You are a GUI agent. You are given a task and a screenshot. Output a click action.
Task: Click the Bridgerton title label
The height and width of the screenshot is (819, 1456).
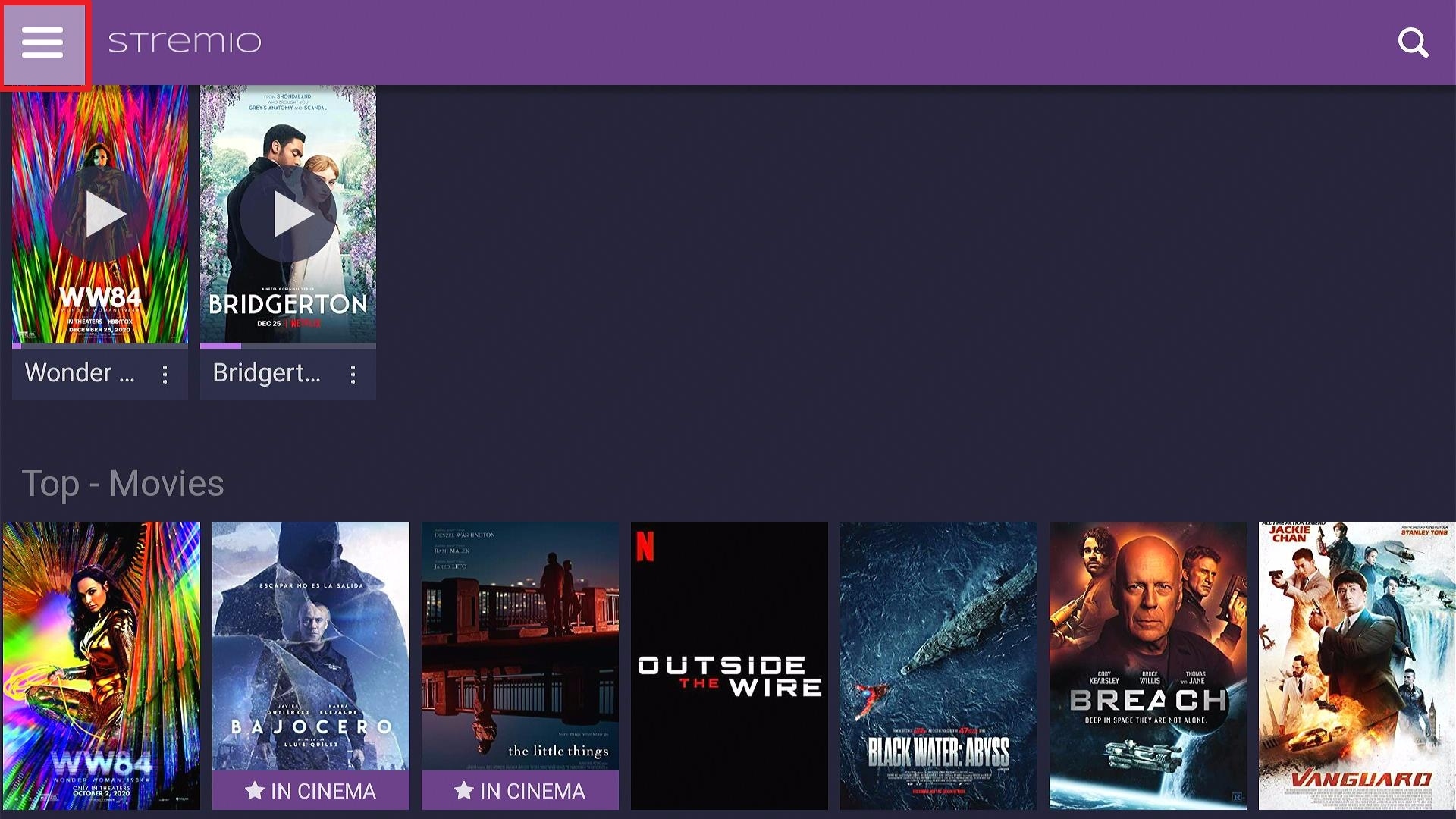coord(267,373)
